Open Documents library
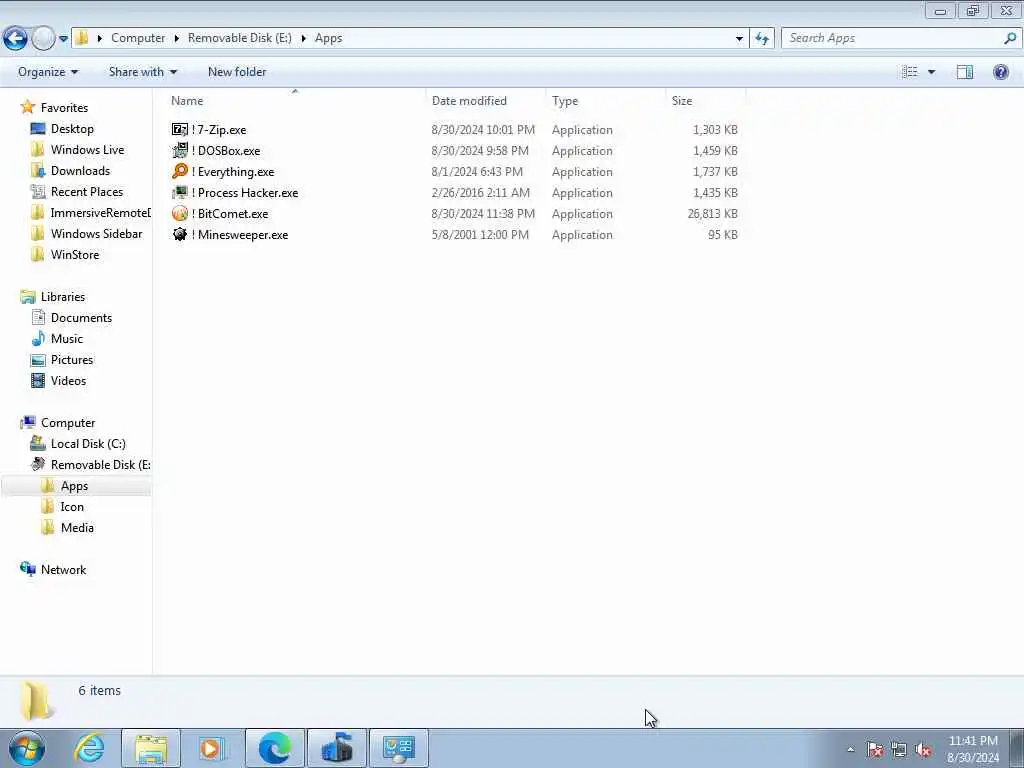This screenshot has height=768, width=1024. (81, 317)
